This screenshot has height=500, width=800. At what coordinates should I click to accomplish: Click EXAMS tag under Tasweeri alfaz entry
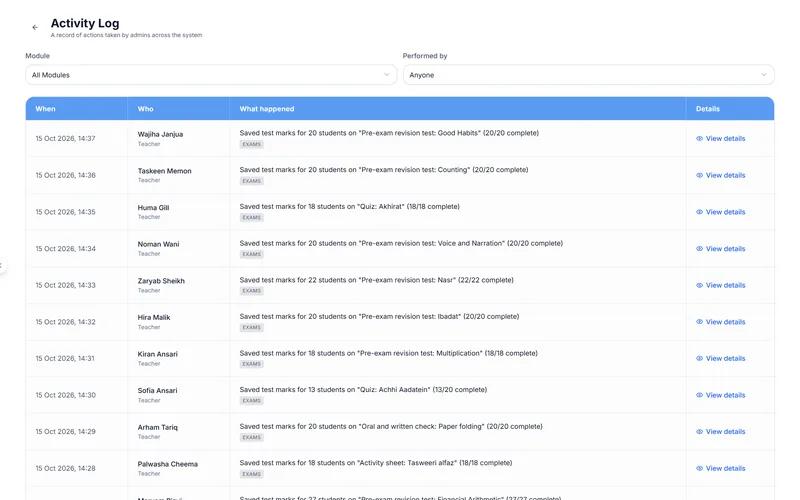252,474
